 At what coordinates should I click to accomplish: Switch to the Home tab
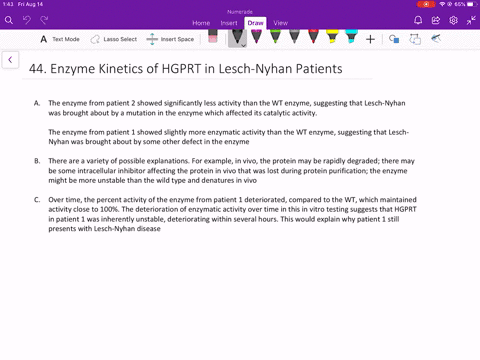(x=201, y=23)
